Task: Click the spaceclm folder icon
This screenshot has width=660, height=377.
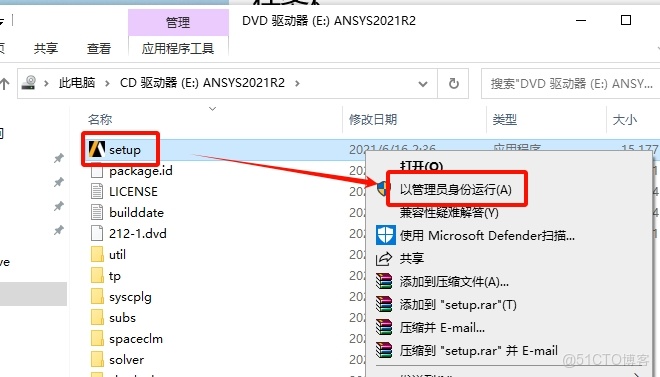Action: (x=97, y=339)
